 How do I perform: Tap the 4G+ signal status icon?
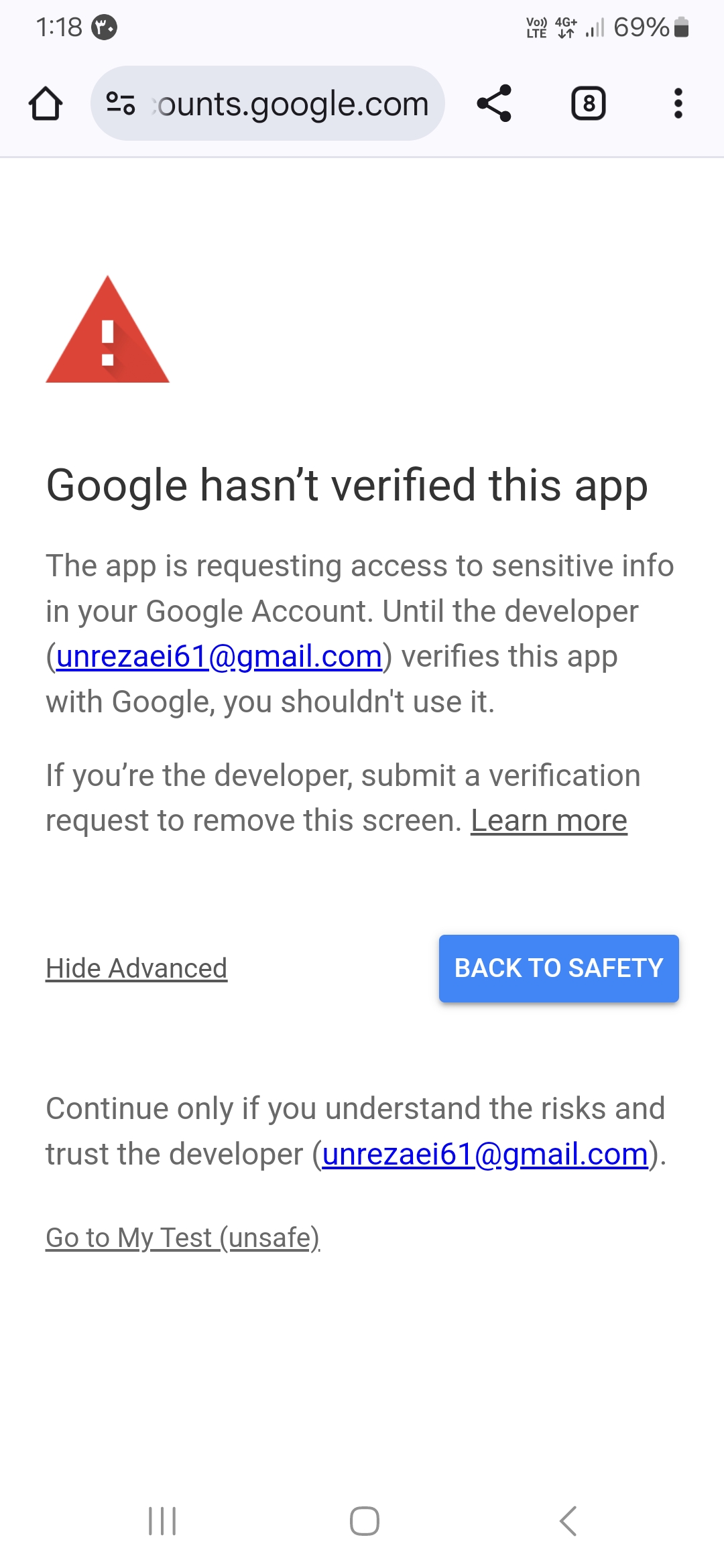(x=566, y=27)
